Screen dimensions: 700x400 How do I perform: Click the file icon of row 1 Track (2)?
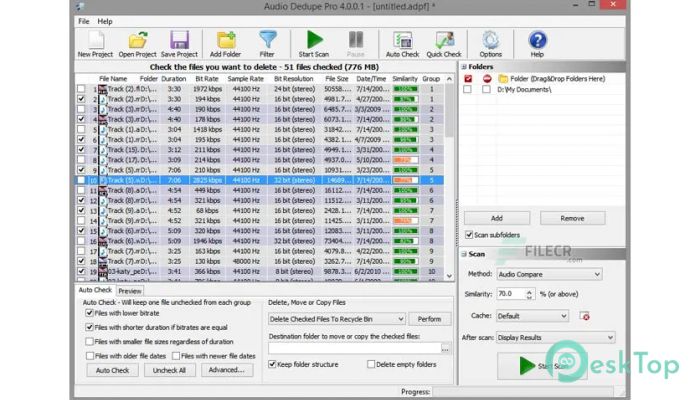click(x=103, y=89)
